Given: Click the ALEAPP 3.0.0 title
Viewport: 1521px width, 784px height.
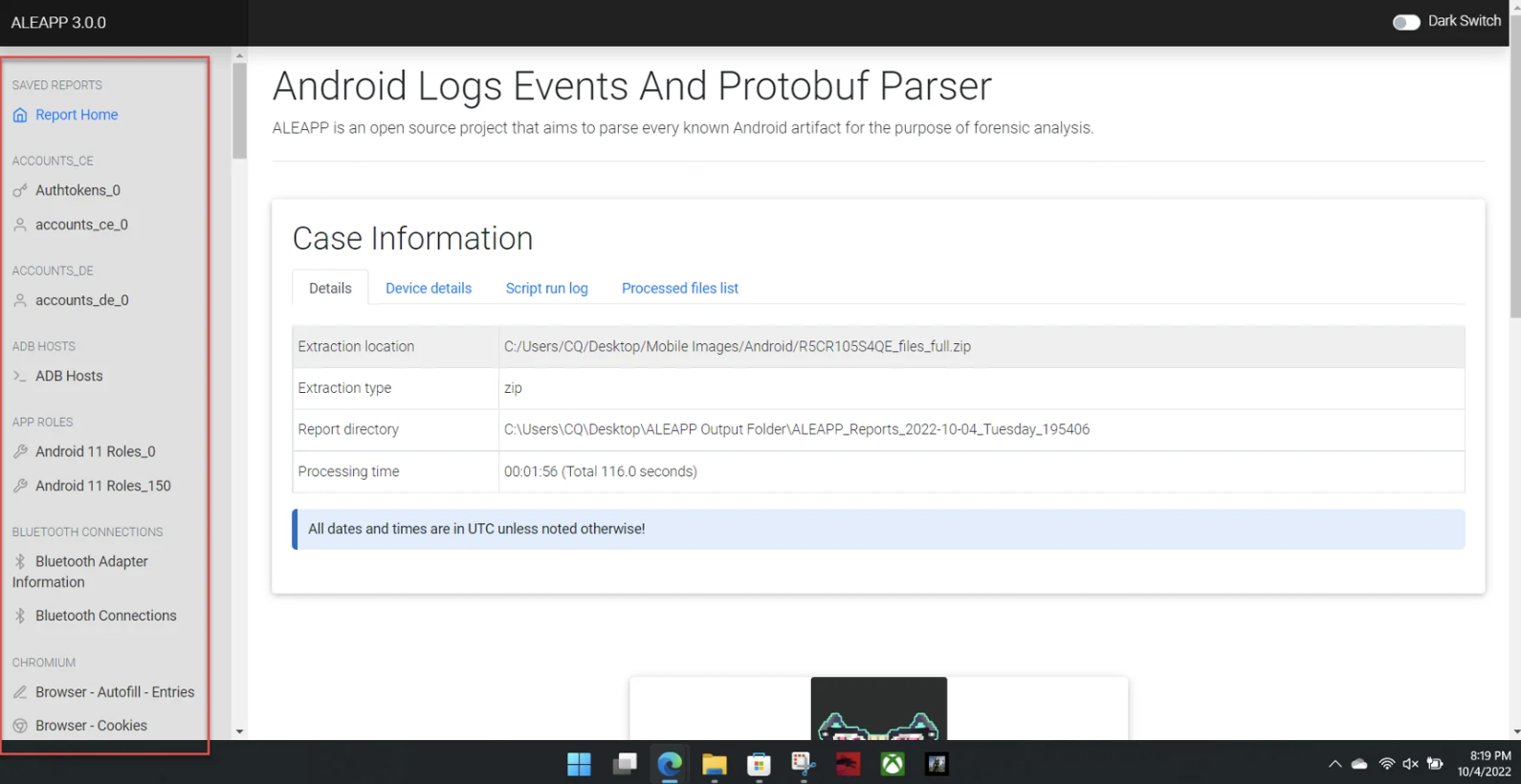Looking at the screenshot, I should [x=58, y=22].
